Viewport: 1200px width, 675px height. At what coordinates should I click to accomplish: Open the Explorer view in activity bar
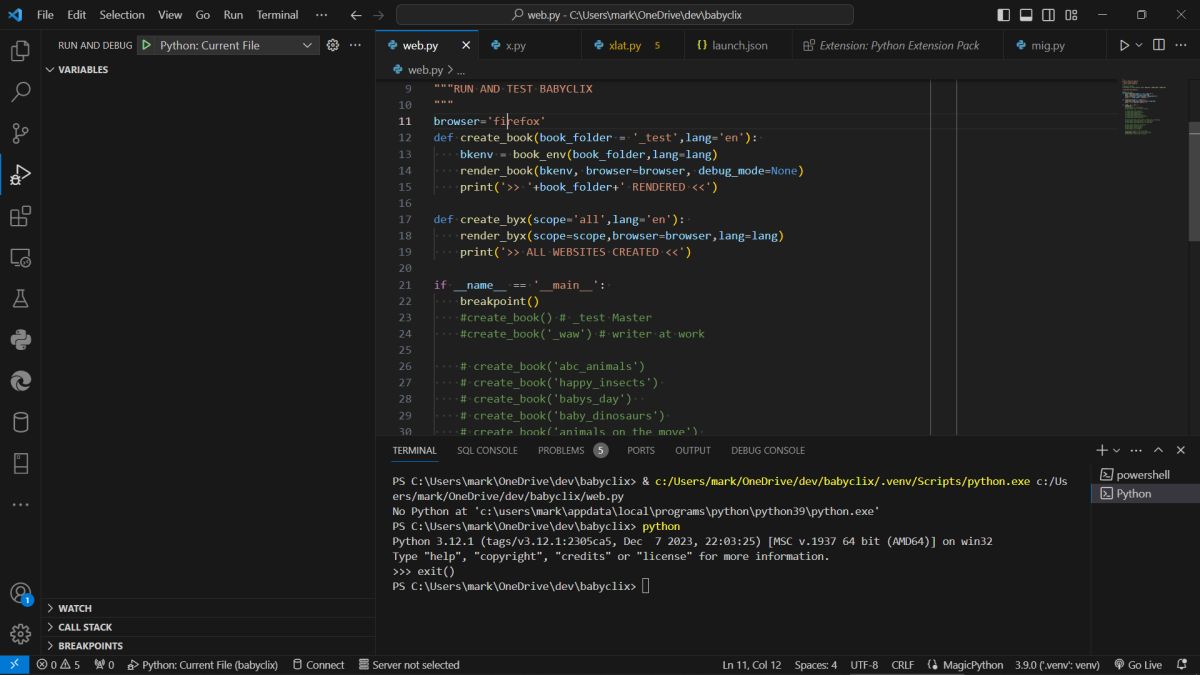pos(20,51)
